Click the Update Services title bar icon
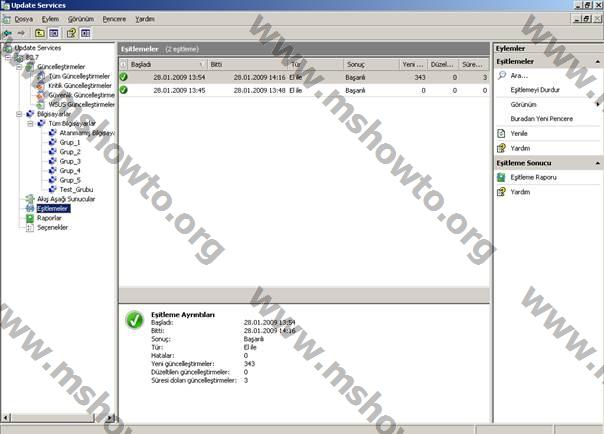This screenshot has height=434, width=604. [5, 5]
